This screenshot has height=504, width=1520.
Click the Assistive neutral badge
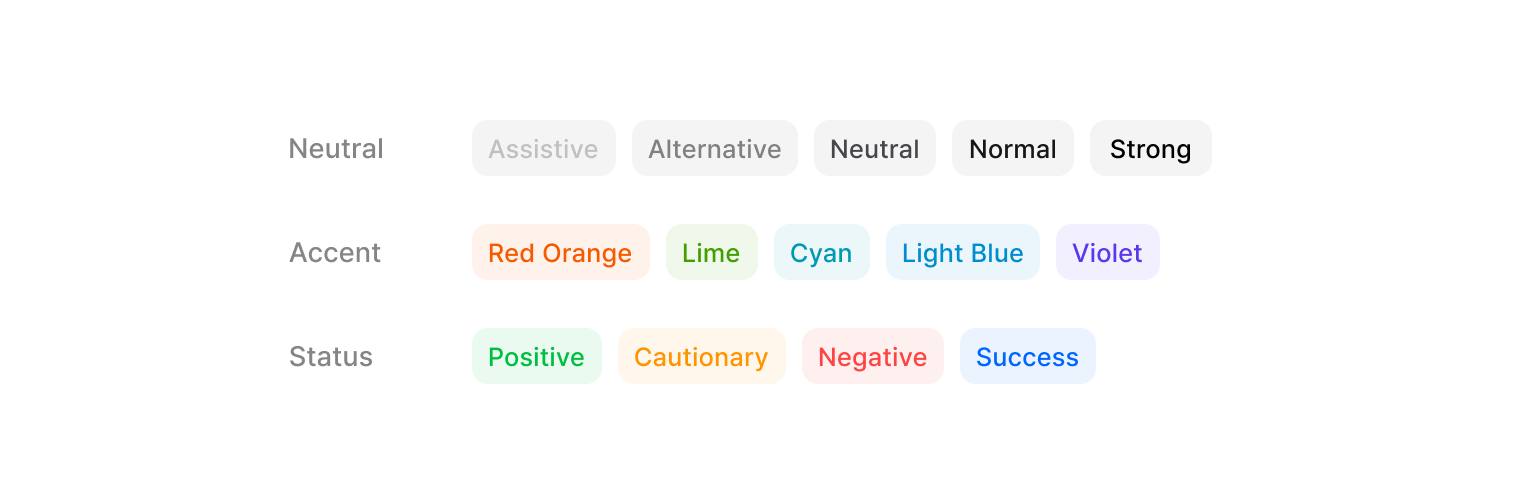click(543, 149)
